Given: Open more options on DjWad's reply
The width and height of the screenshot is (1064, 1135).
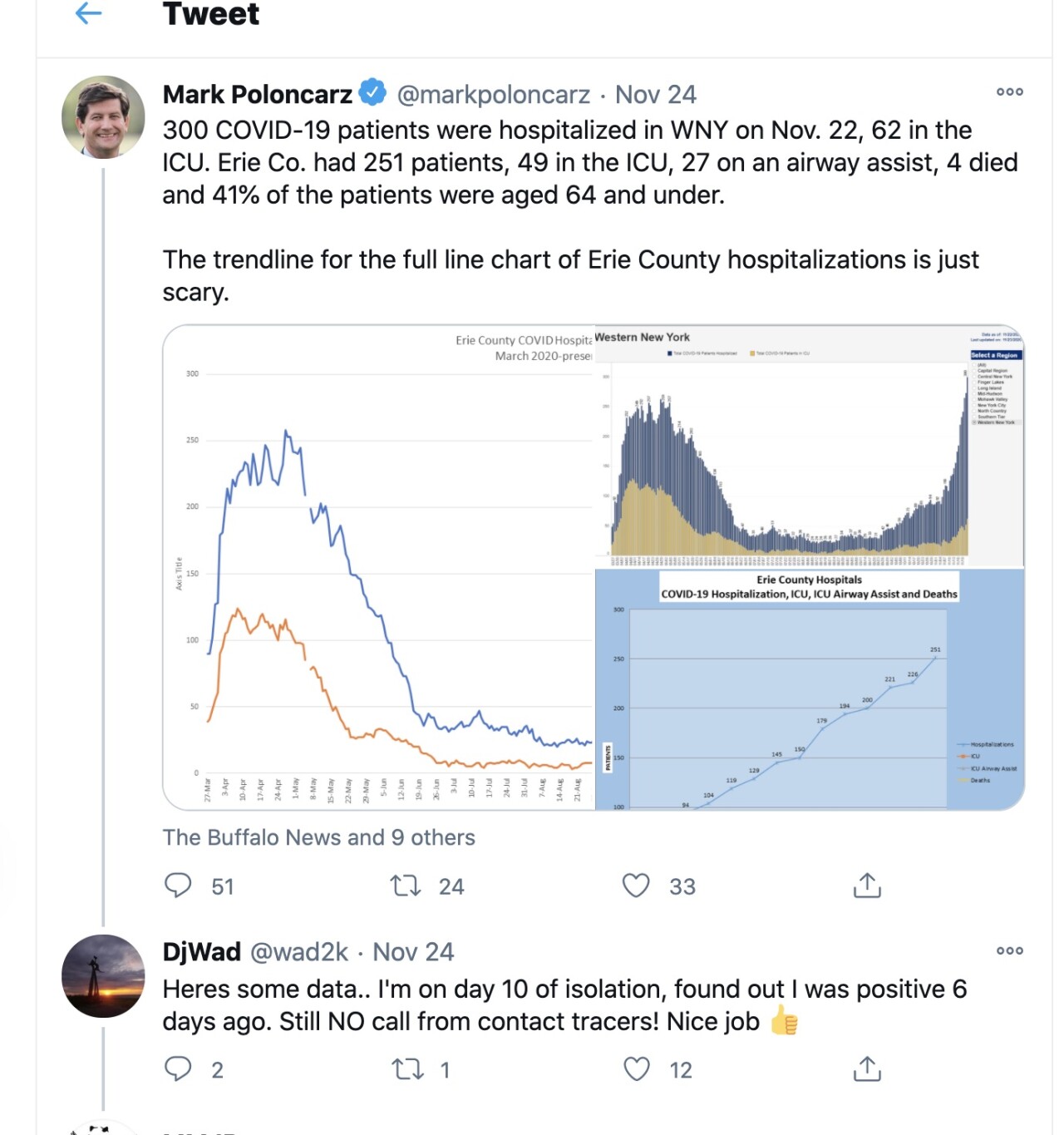Looking at the screenshot, I should [x=1009, y=950].
